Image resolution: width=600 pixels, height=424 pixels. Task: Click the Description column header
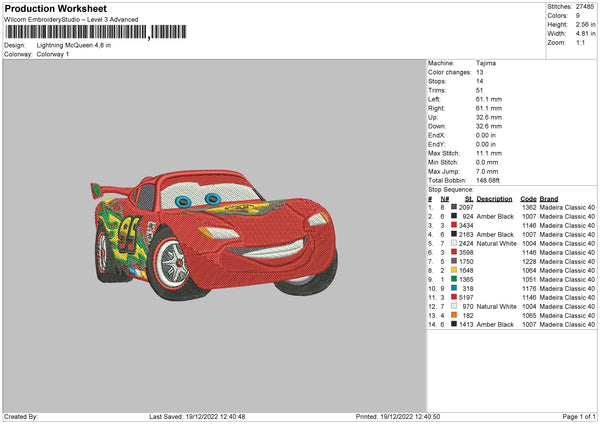coord(494,198)
